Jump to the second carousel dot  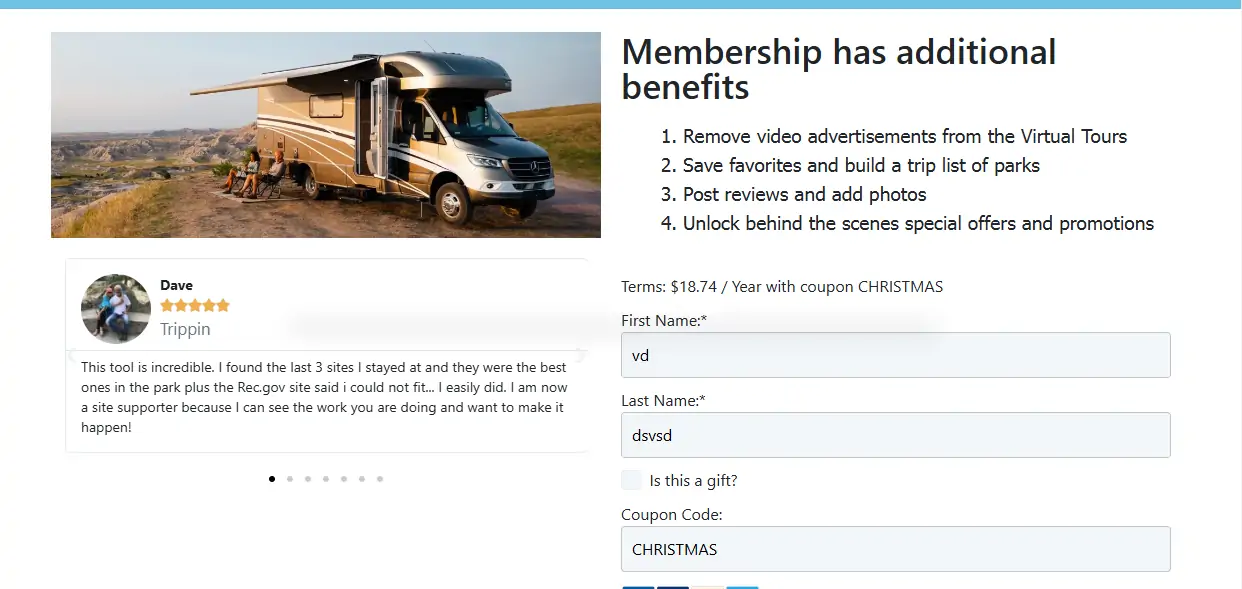click(290, 479)
